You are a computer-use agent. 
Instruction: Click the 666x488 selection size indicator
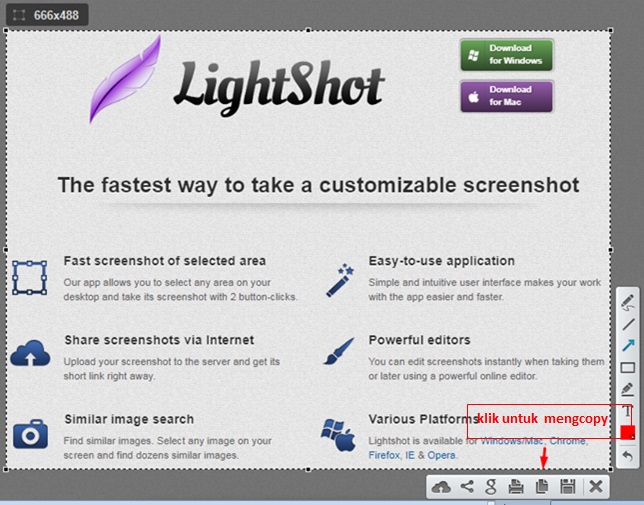(47, 15)
